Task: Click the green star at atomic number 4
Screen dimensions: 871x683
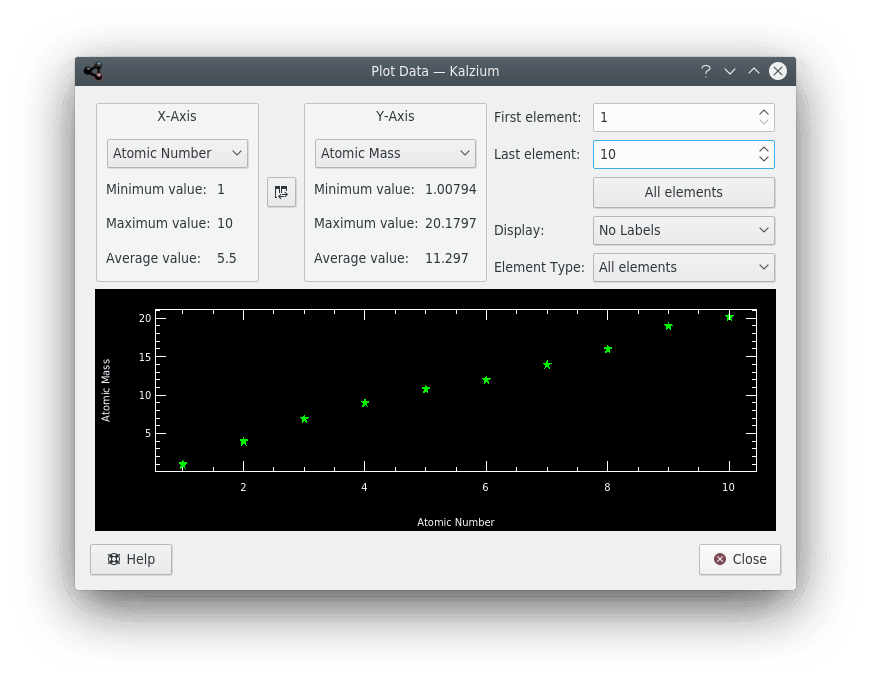Action: (x=365, y=403)
